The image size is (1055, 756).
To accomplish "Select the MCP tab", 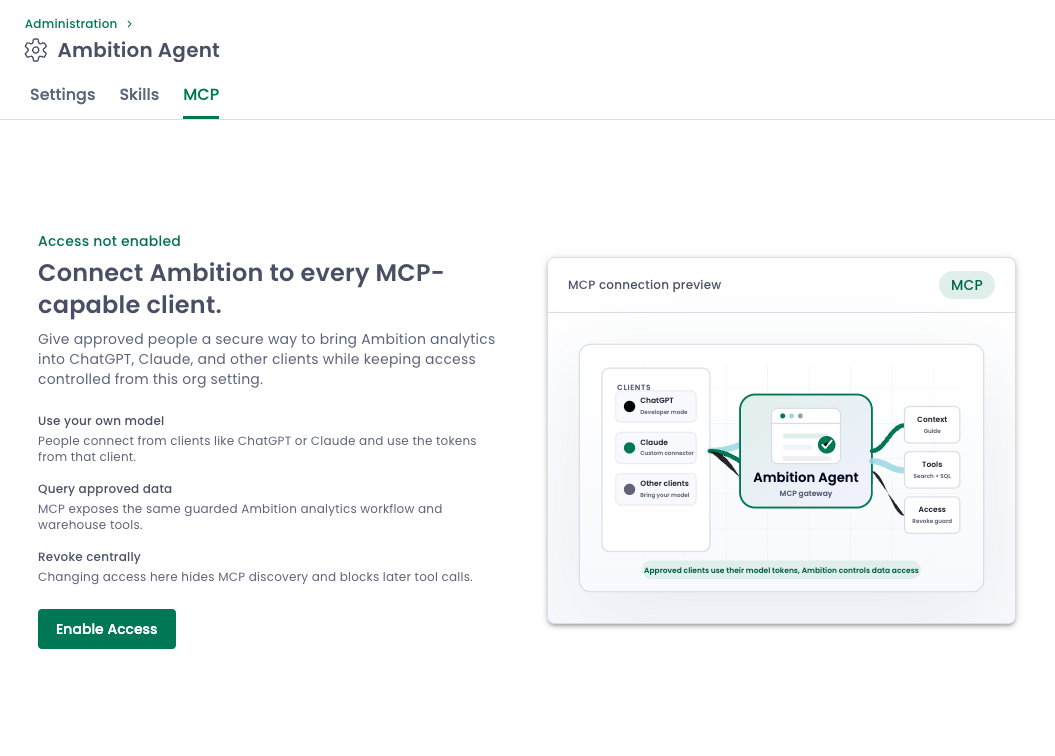I will (201, 95).
